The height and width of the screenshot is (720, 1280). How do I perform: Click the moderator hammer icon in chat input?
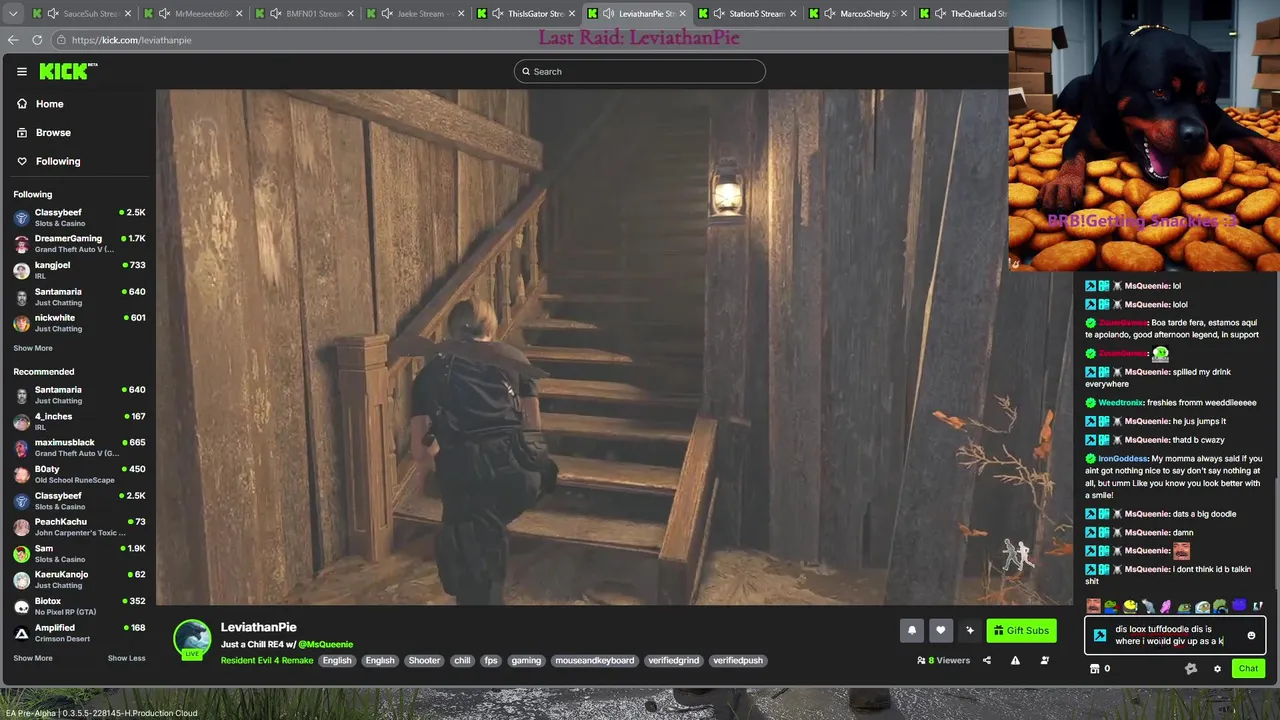tap(1100, 636)
